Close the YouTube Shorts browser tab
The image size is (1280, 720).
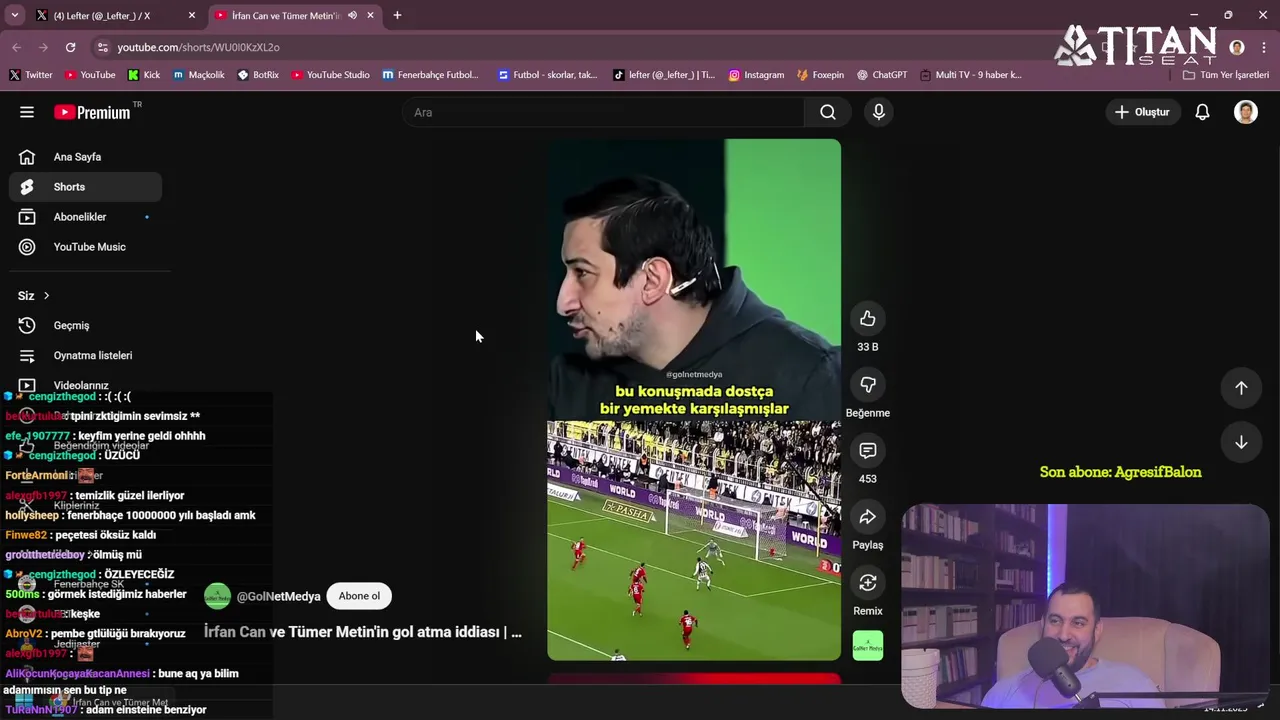coord(370,15)
